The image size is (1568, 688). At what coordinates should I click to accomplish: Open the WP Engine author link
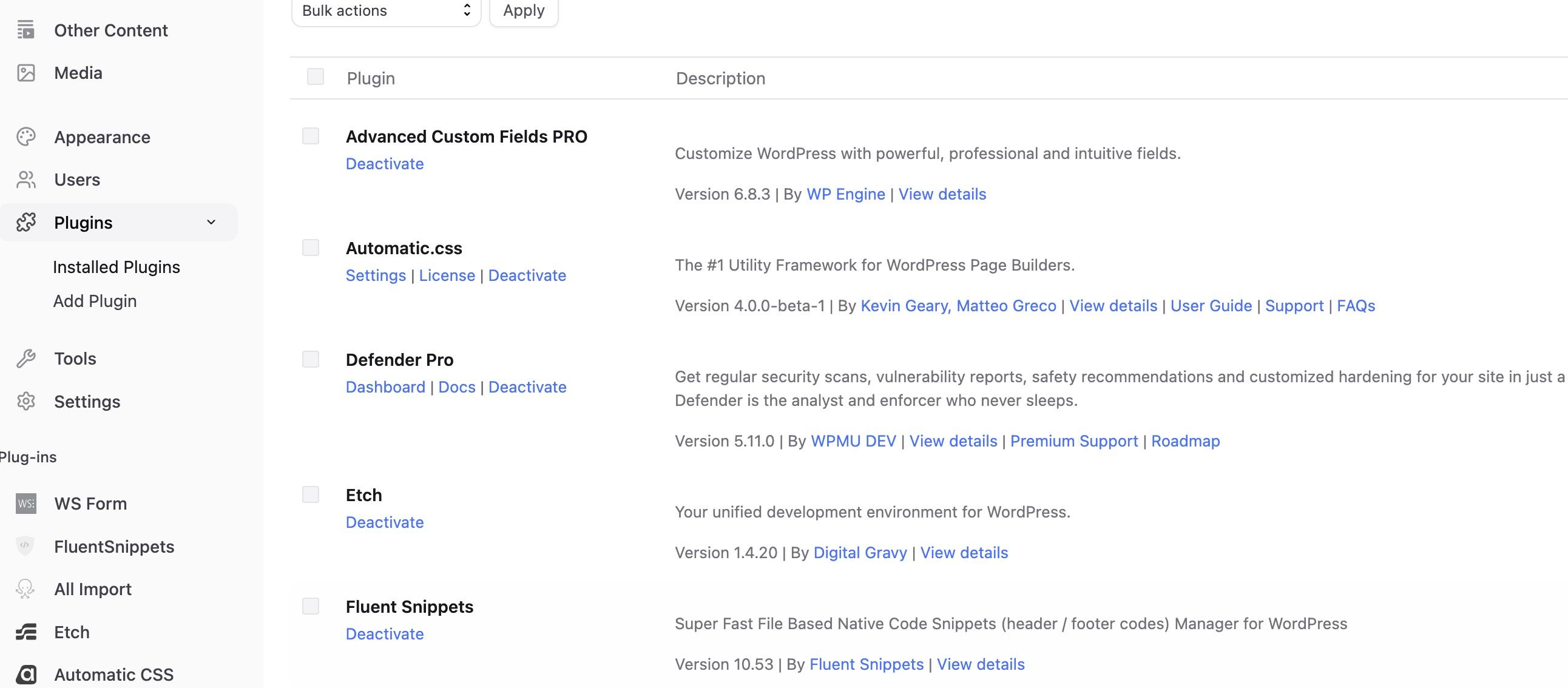pos(845,194)
